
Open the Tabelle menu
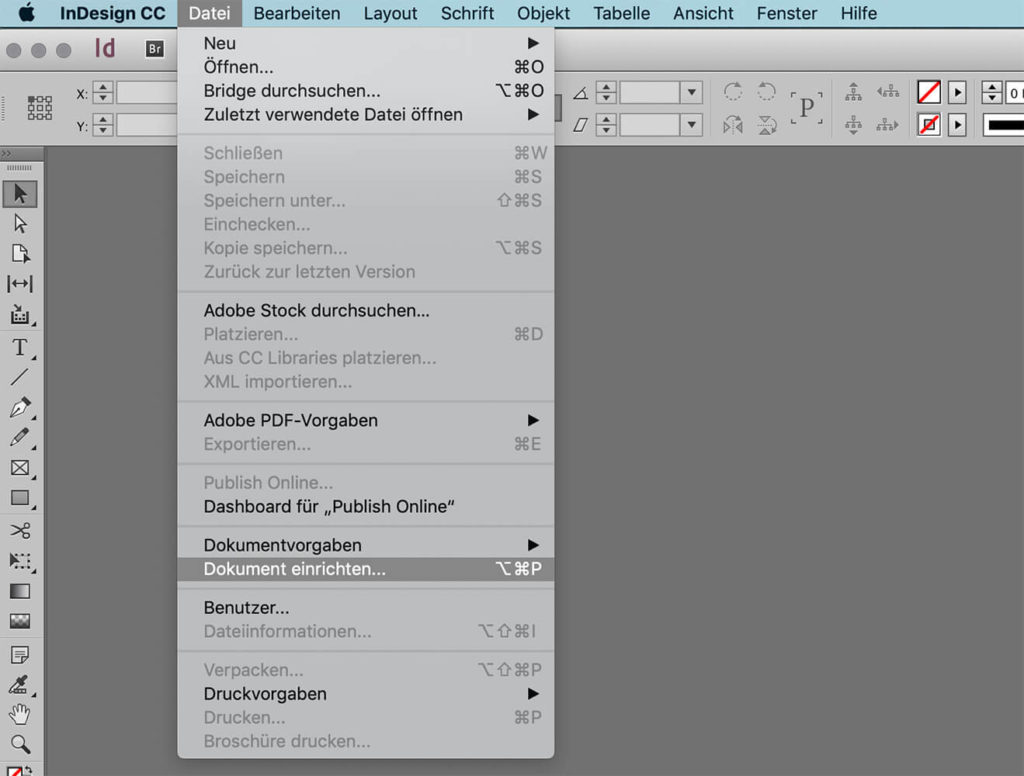(x=622, y=13)
